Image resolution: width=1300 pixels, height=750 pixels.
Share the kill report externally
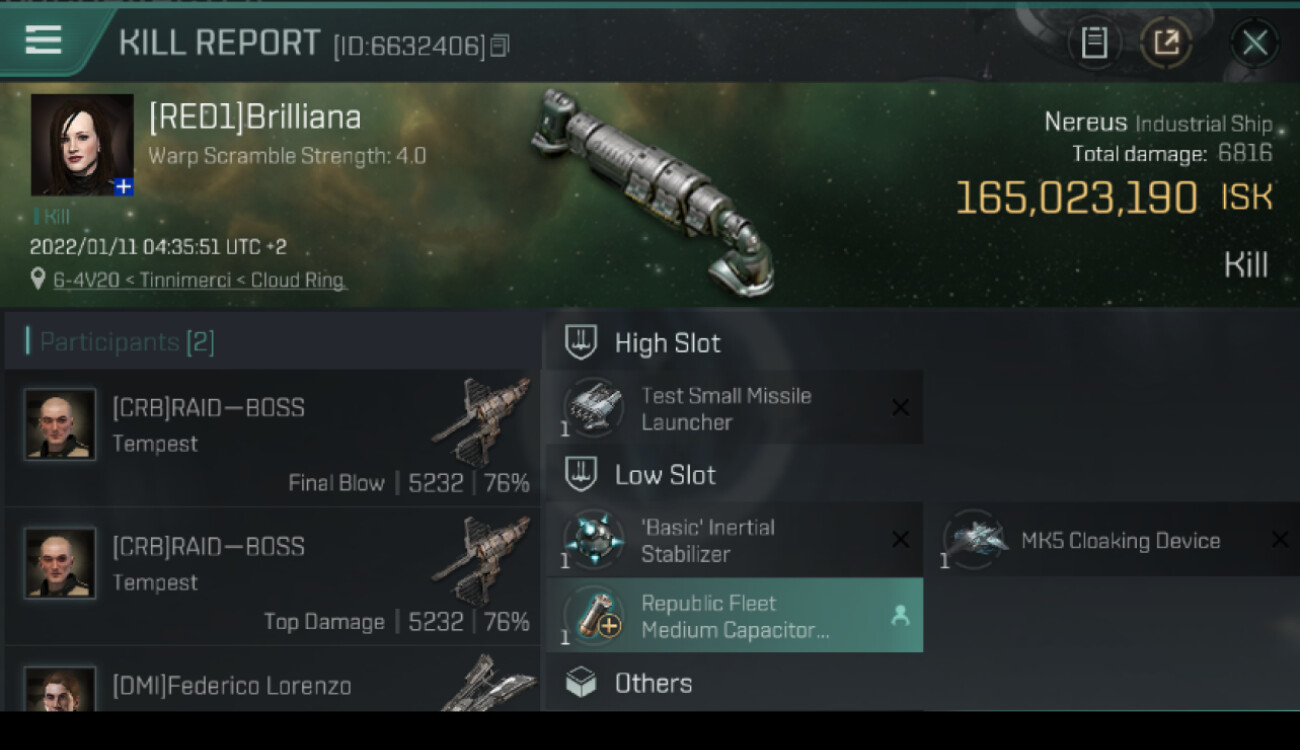coord(1166,43)
